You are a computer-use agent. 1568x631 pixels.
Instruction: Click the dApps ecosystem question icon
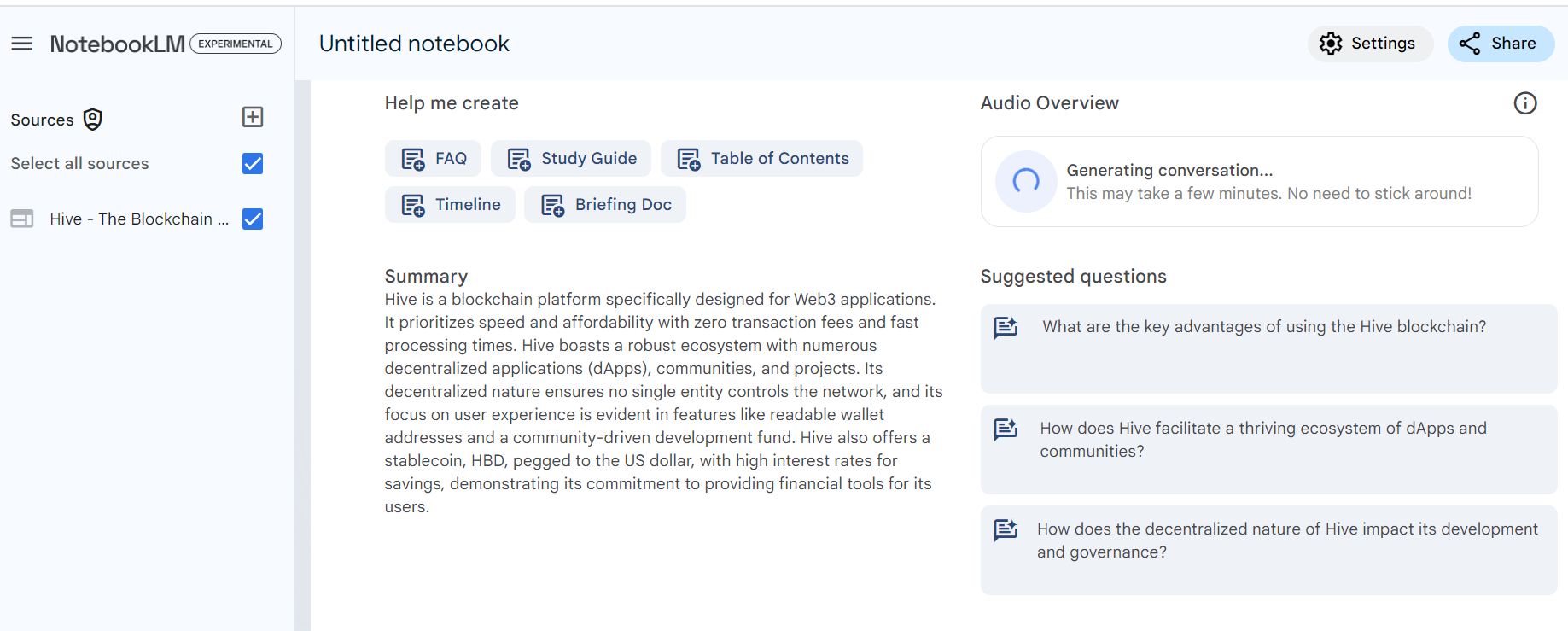pyautogui.click(x=1006, y=429)
